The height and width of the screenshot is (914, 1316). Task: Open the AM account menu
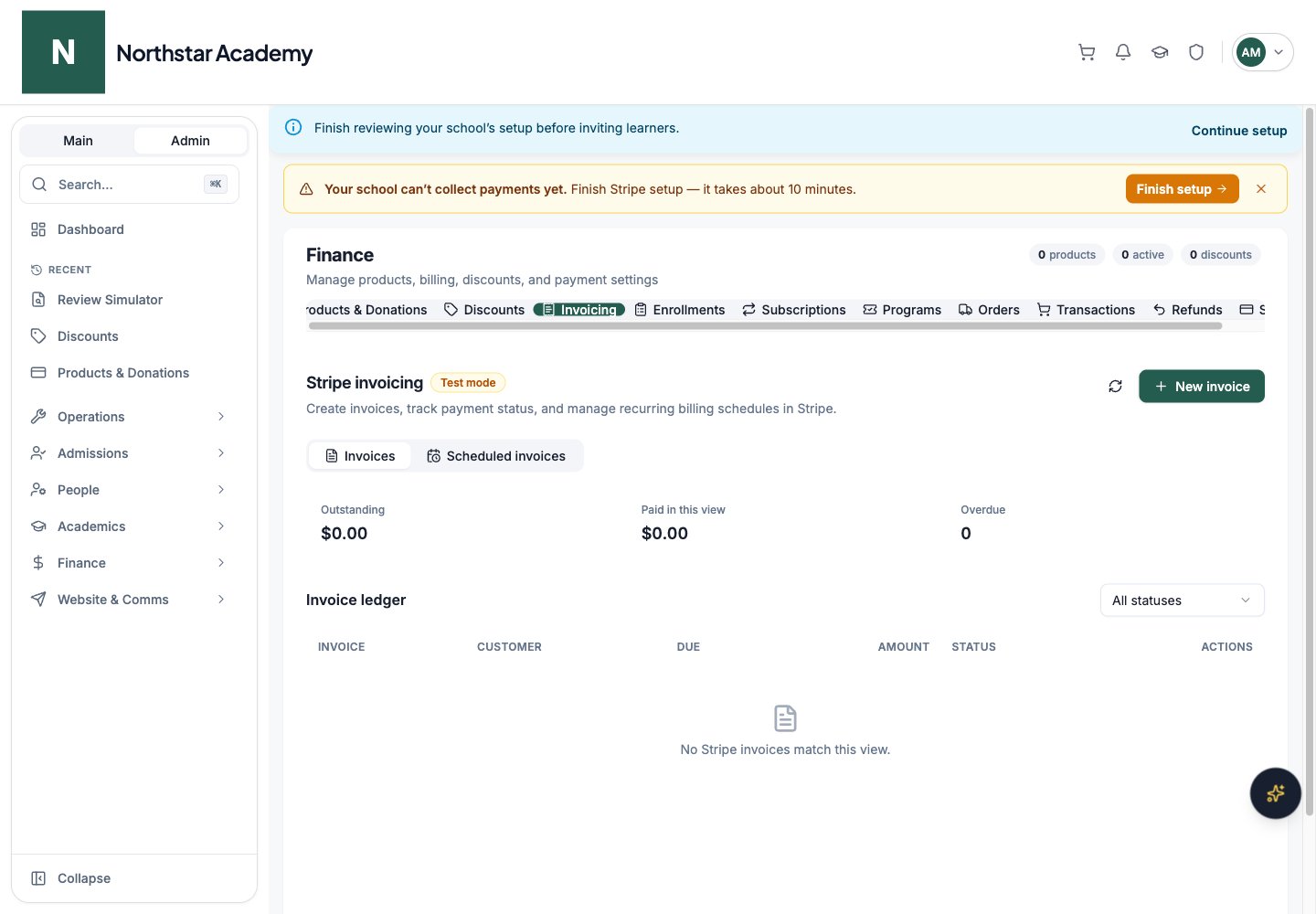pyautogui.click(x=1262, y=52)
